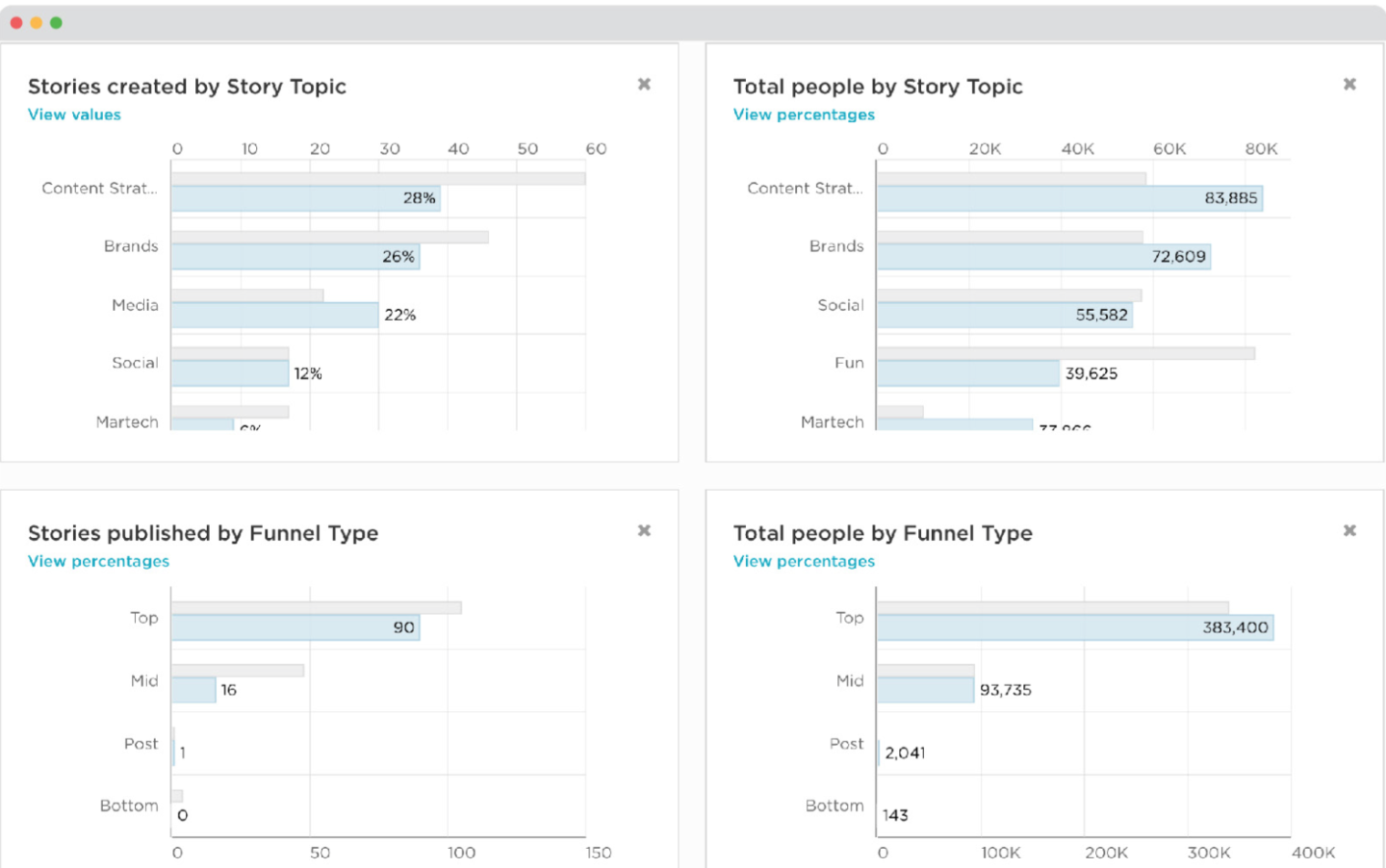Show percentages for Stories published by Funnel Type
This screenshot has width=1386, height=868.
(97, 561)
